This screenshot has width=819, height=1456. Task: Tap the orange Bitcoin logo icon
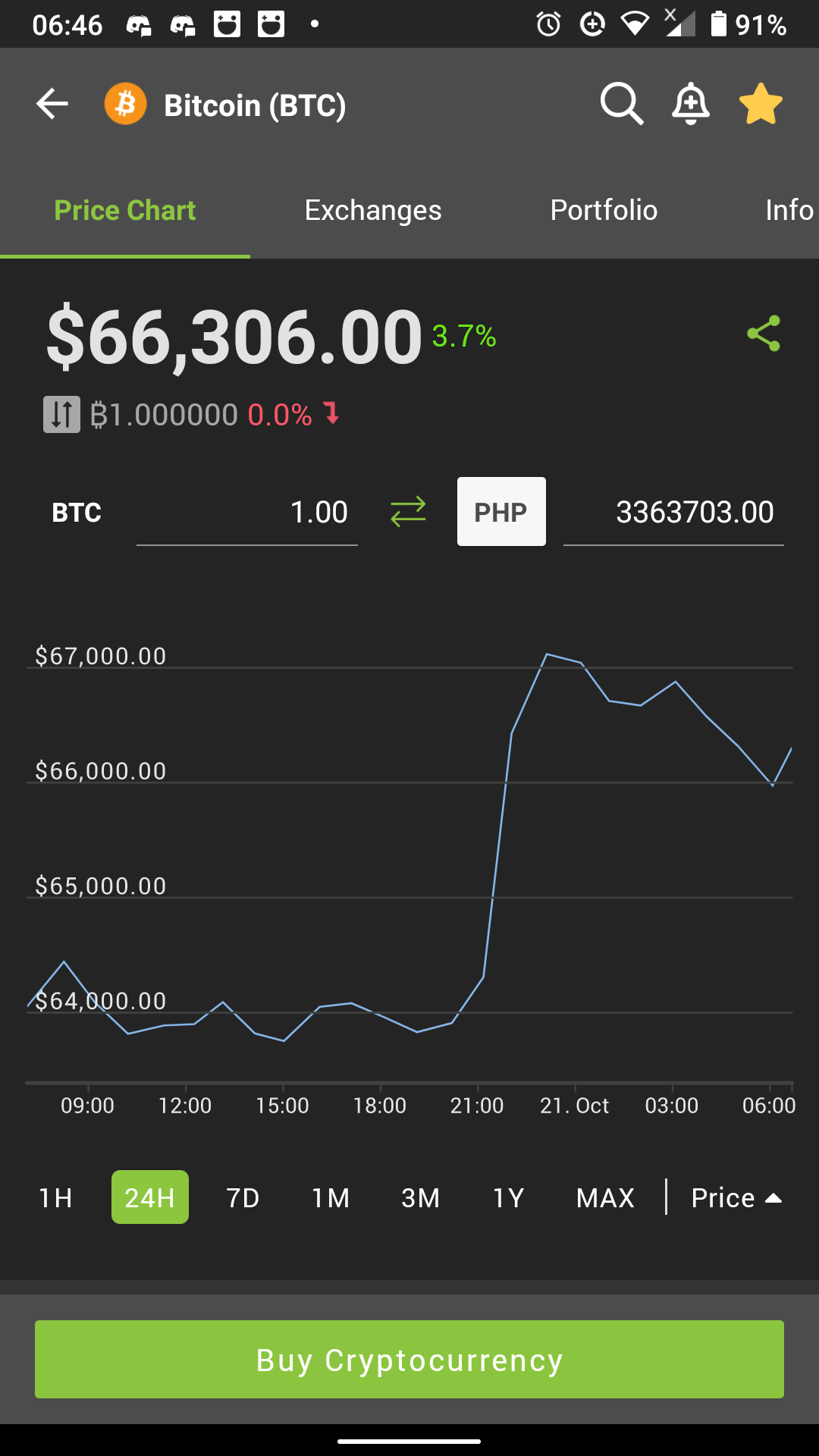(x=125, y=104)
